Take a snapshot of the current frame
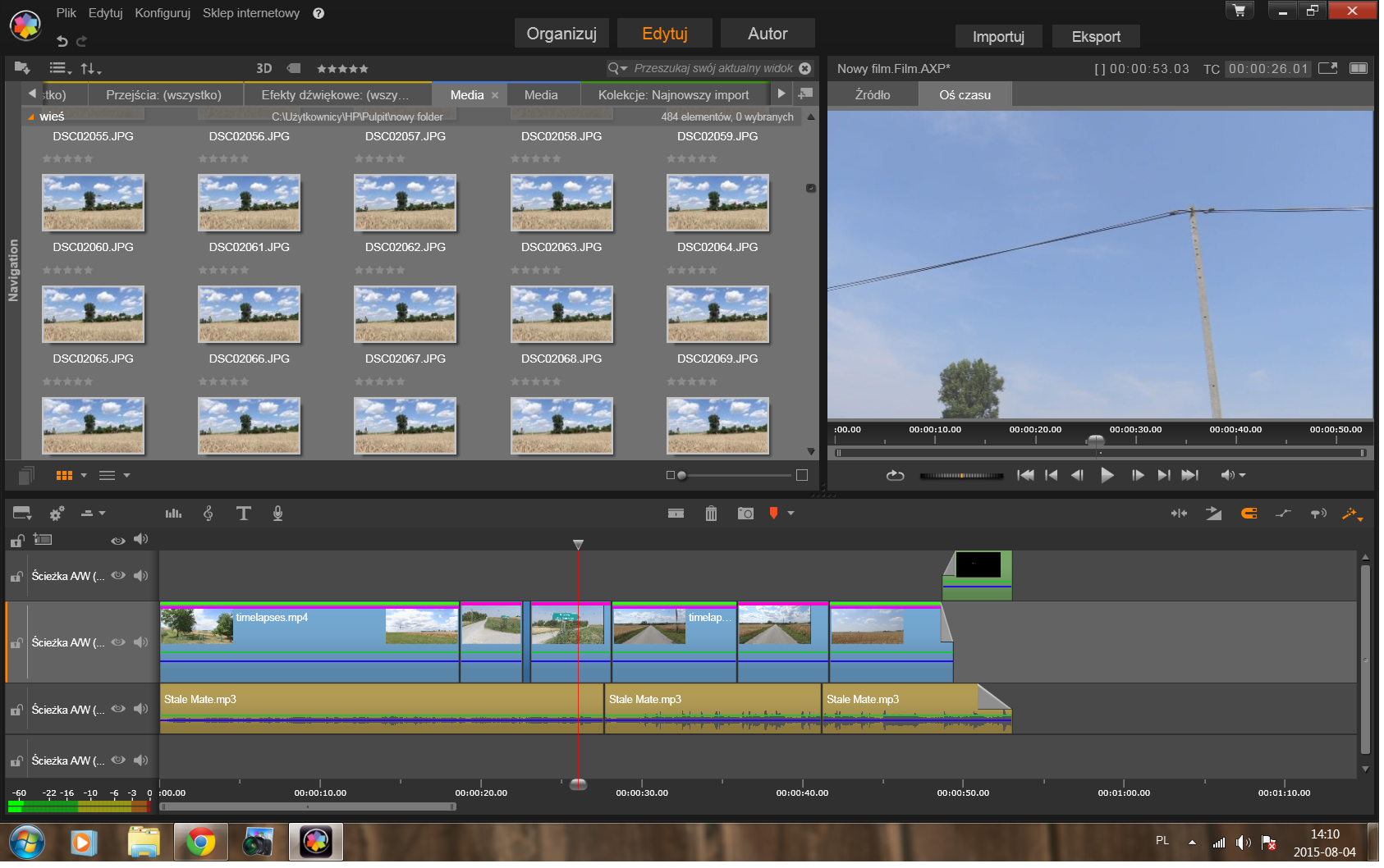 pyautogui.click(x=745, y=513)
